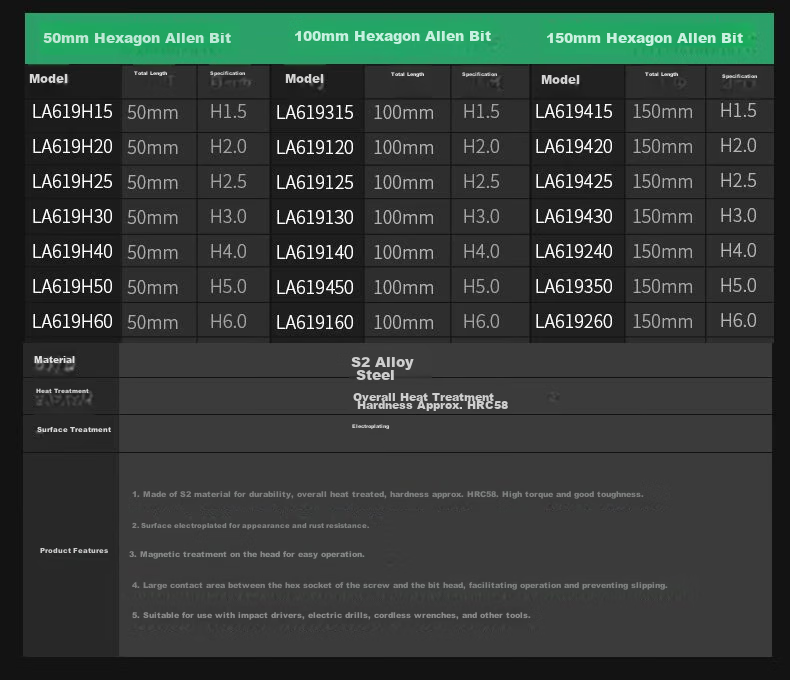Click feature 3 about magnetic treatment
Screen dimensions: 790x680
(x=246, y=554)
